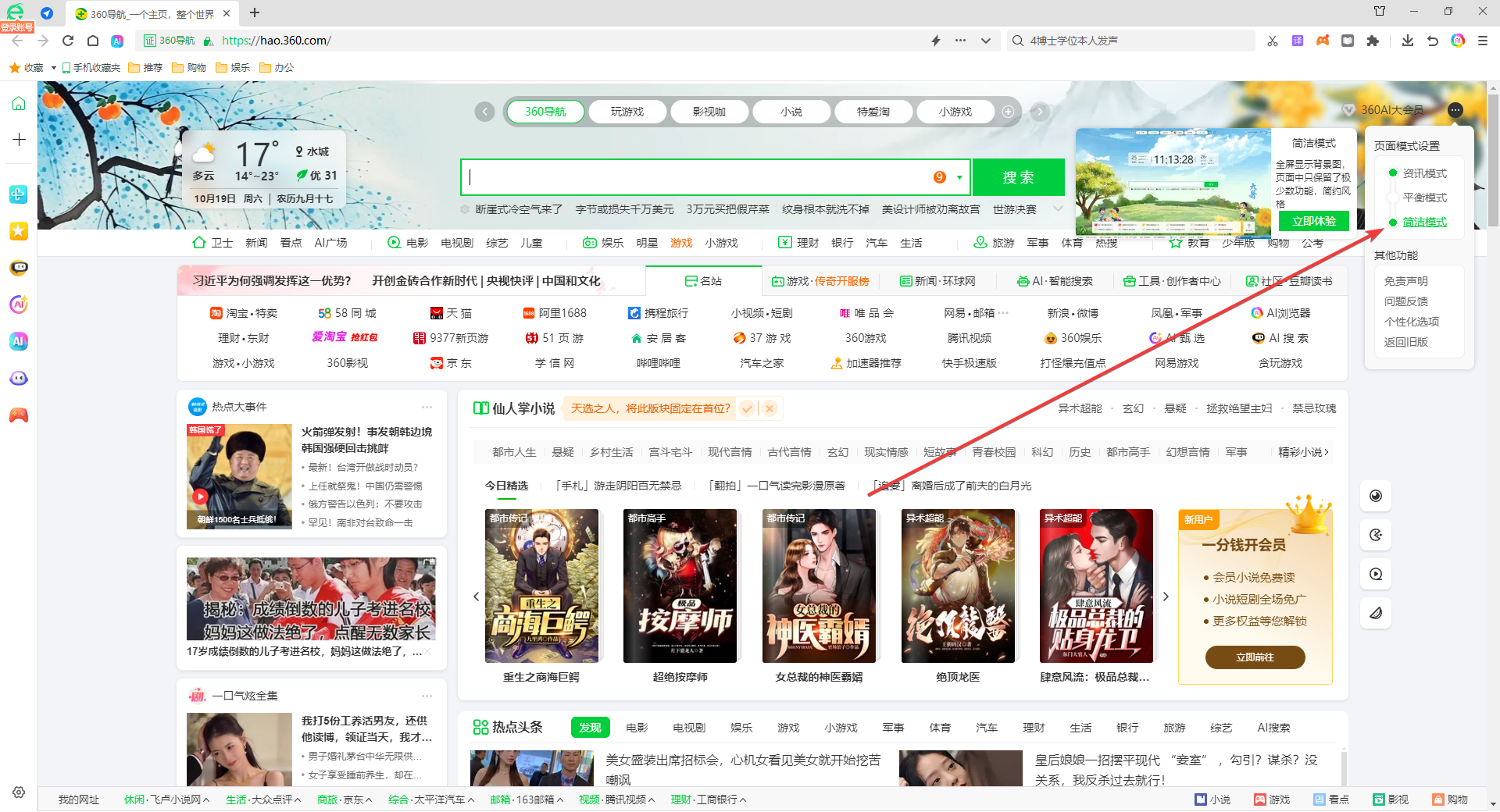The height and width of the screenshot is (812, 1500).
Task: Open the downloads arrow icon
Action: [x=1408, y=41]
